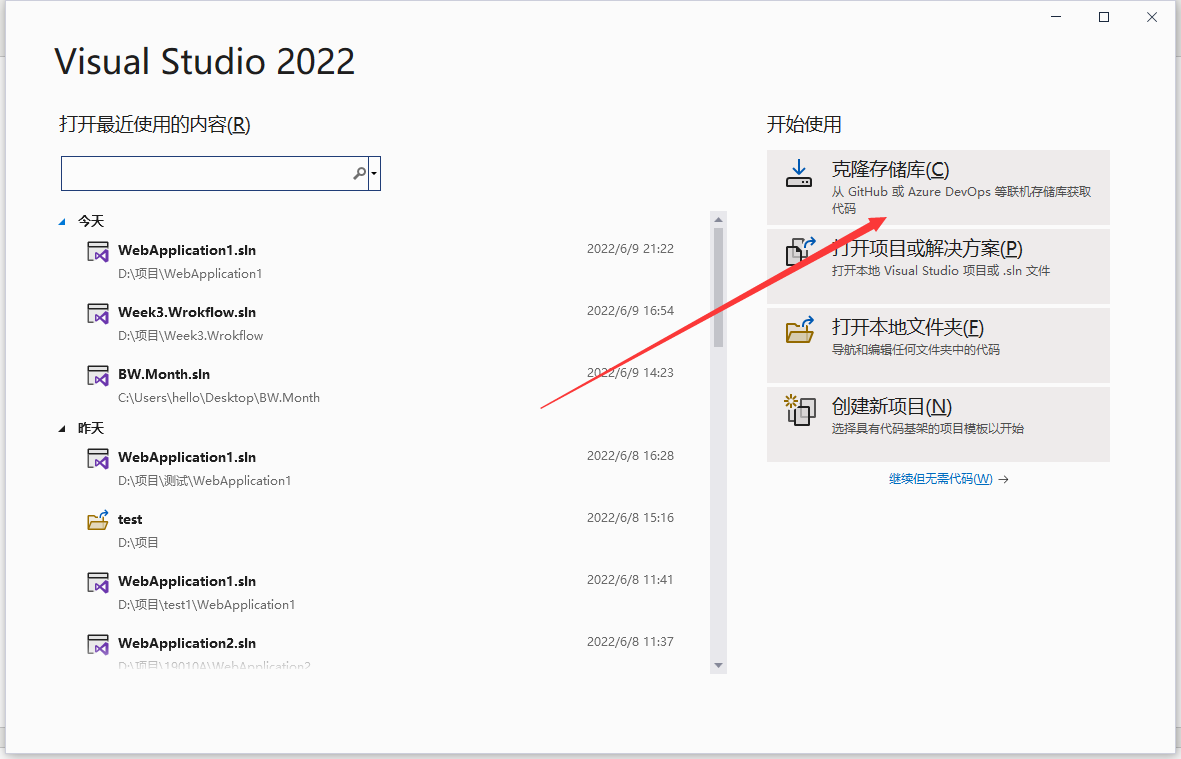Click timestamp 2022/6/8 16:28

coord(630,456)
